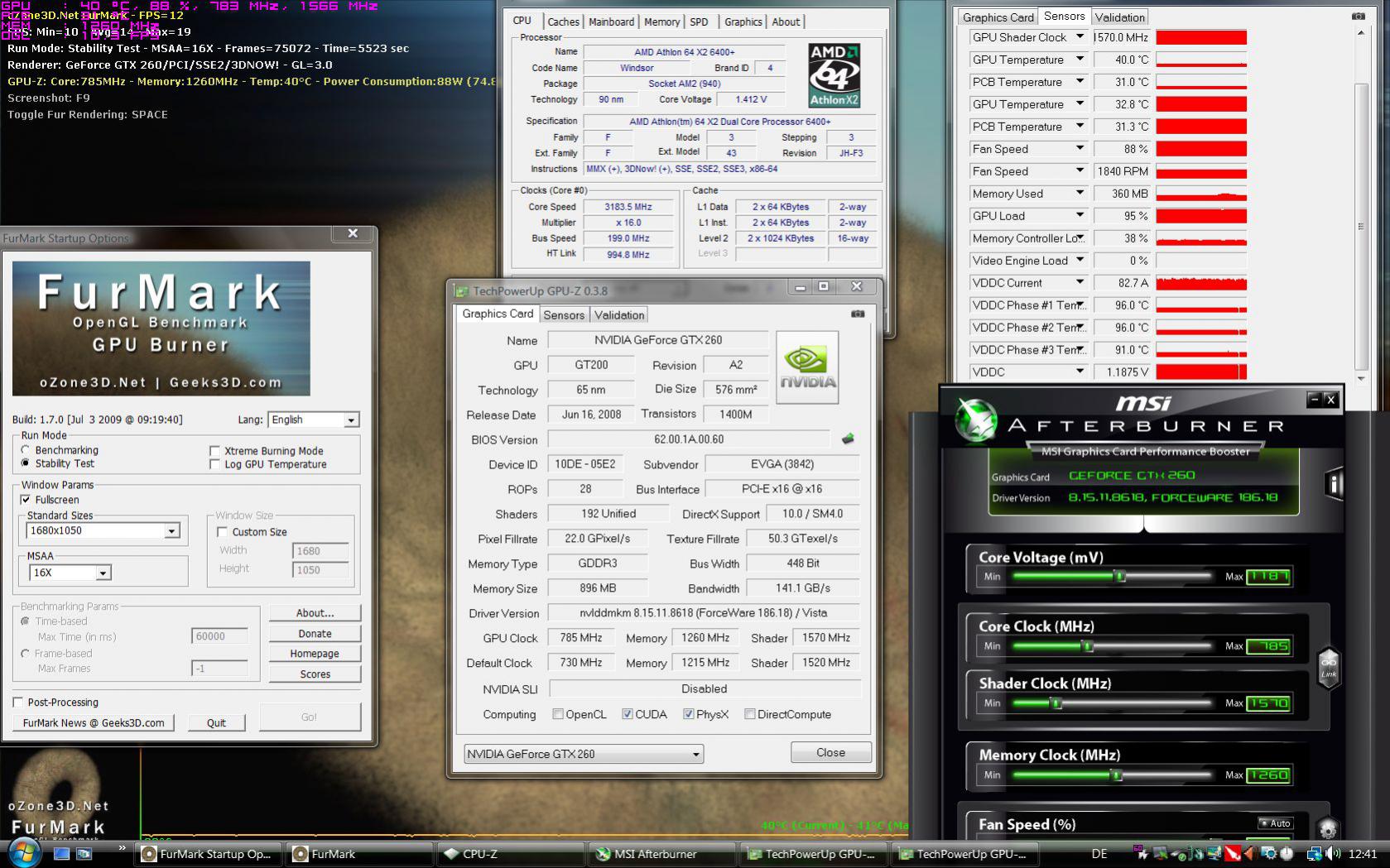This screenshot has height=868, width=1390.
Task: Click the NVIDIA logo in GPU-Z
Action: point(807,367)
